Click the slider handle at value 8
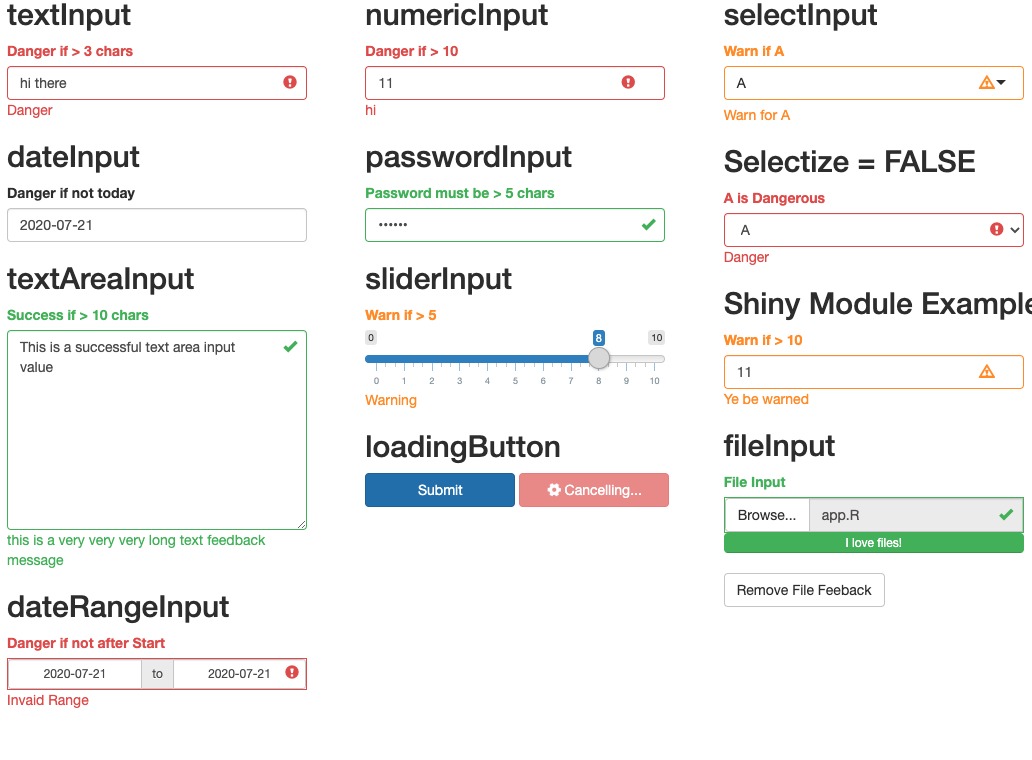 (x=598, y=358)
